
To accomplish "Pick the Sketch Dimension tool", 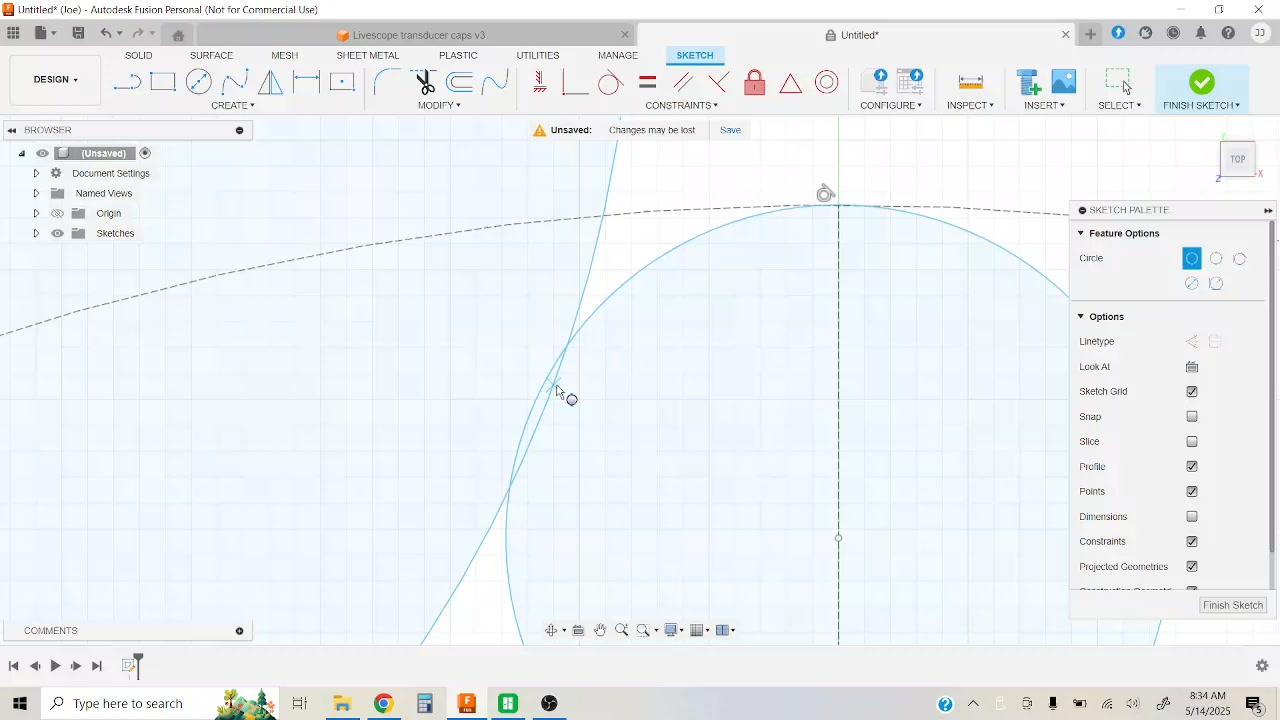I will click(307, 82).
